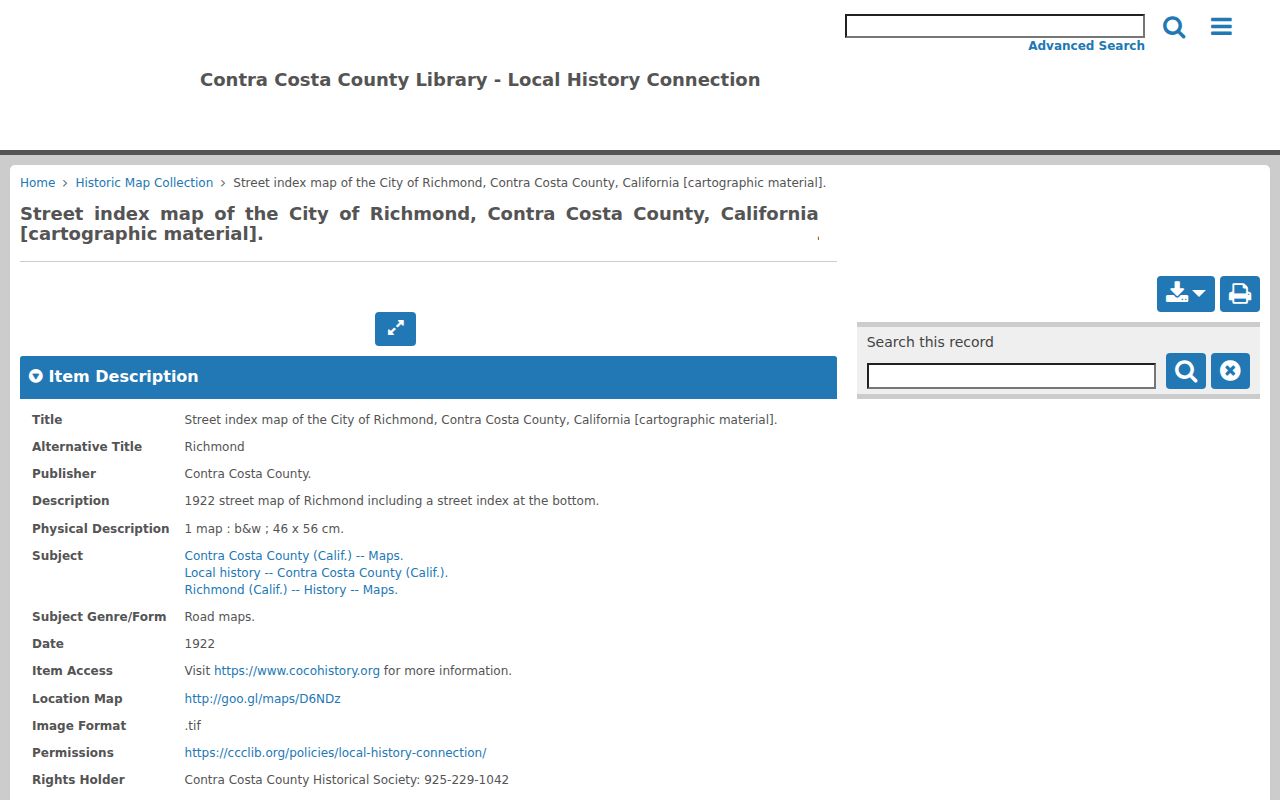Clear the record search with X button
This screenshot has height=800, width=1280.
tap(1230, 371)
